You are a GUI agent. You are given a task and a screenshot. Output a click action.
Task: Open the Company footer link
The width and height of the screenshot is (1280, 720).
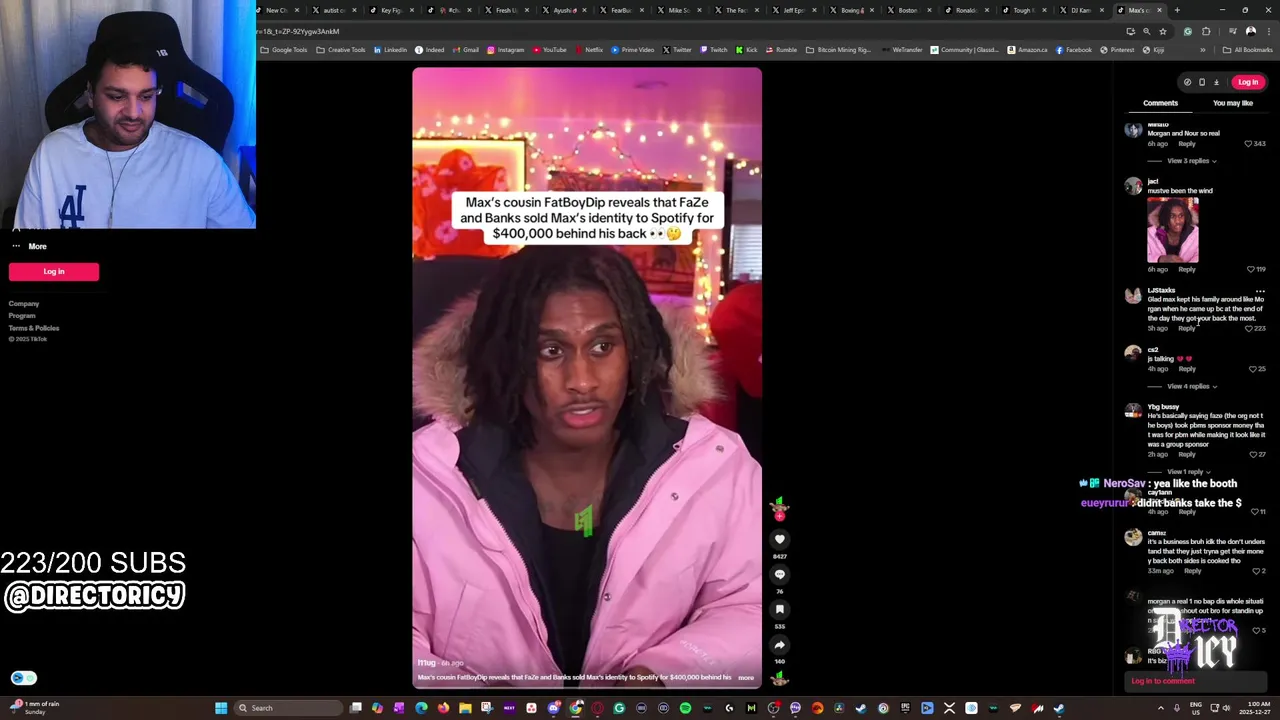click(x=24, y=304)
